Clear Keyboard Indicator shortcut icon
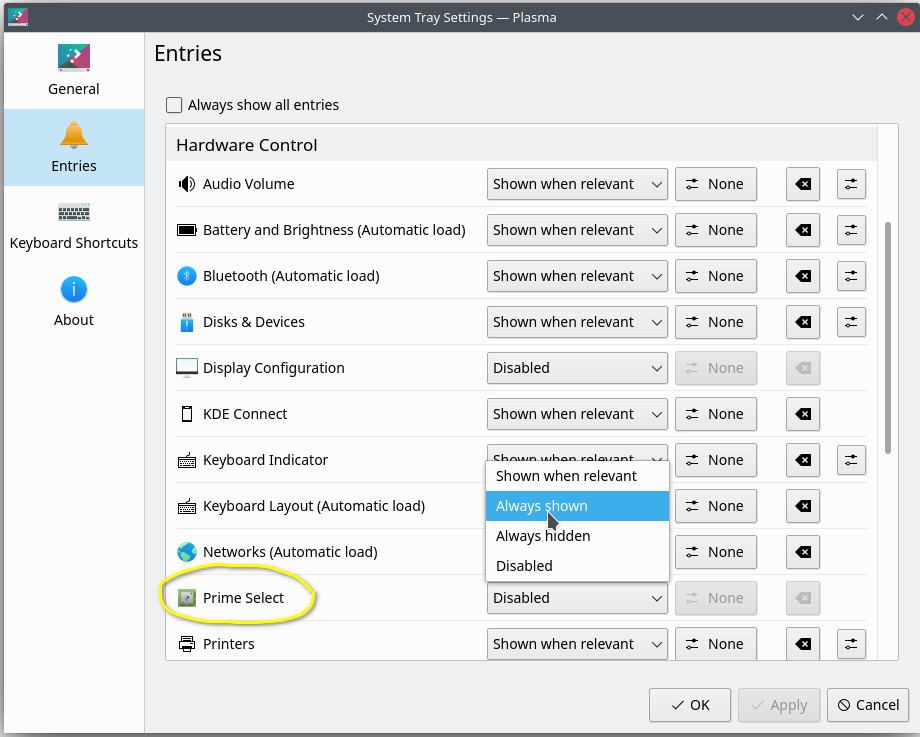The width and height of the screenshot is (920, 737). [x=803, y=460]
